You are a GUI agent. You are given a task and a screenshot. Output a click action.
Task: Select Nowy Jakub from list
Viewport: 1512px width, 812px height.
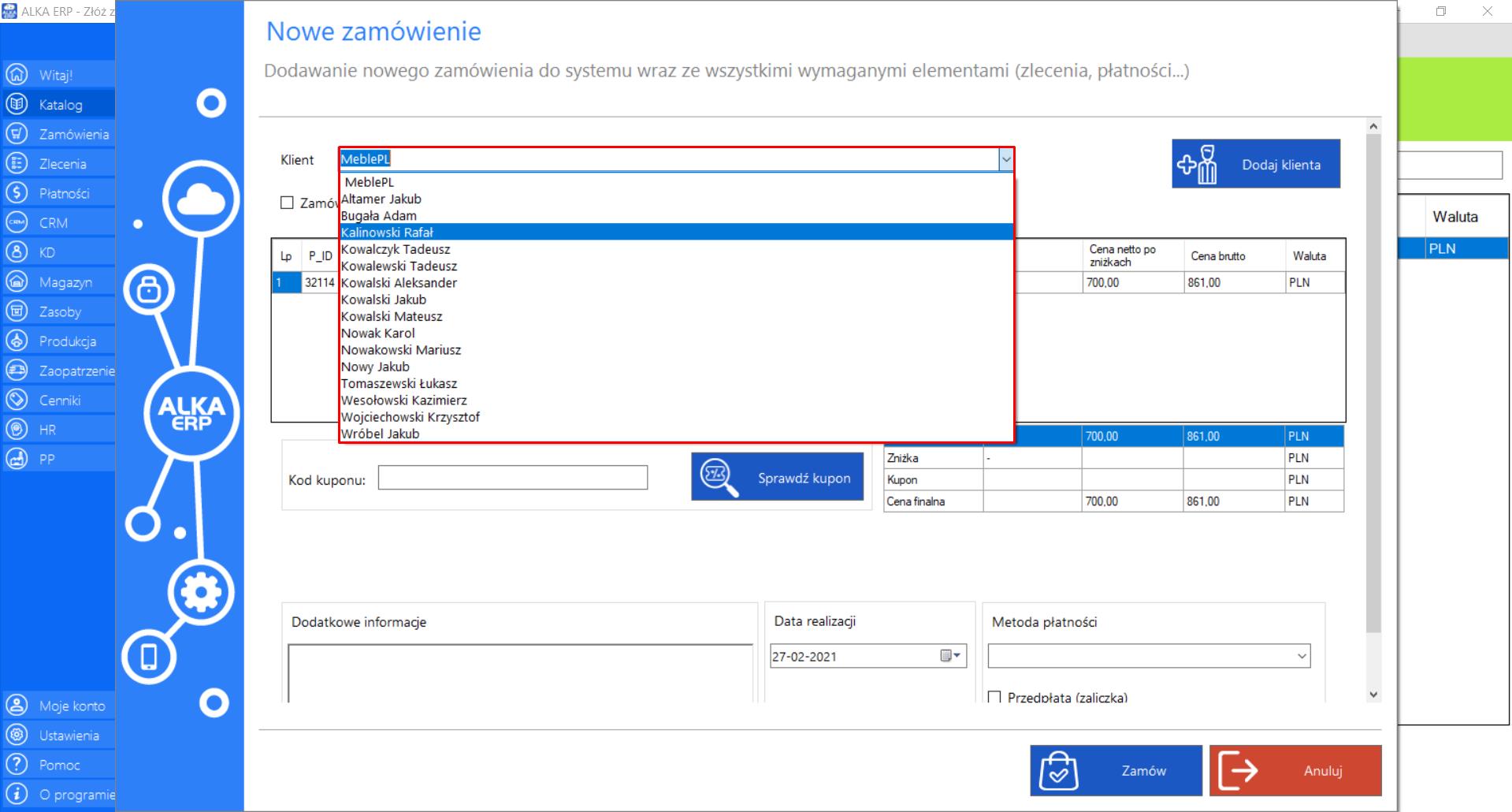point(676,367)
